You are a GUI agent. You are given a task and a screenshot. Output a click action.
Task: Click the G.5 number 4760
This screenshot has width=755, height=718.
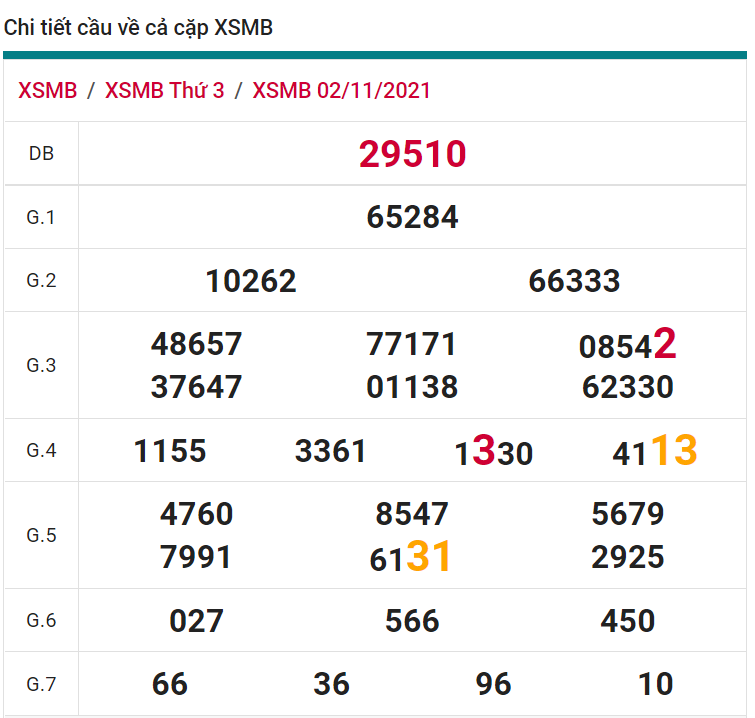(196, 514)
